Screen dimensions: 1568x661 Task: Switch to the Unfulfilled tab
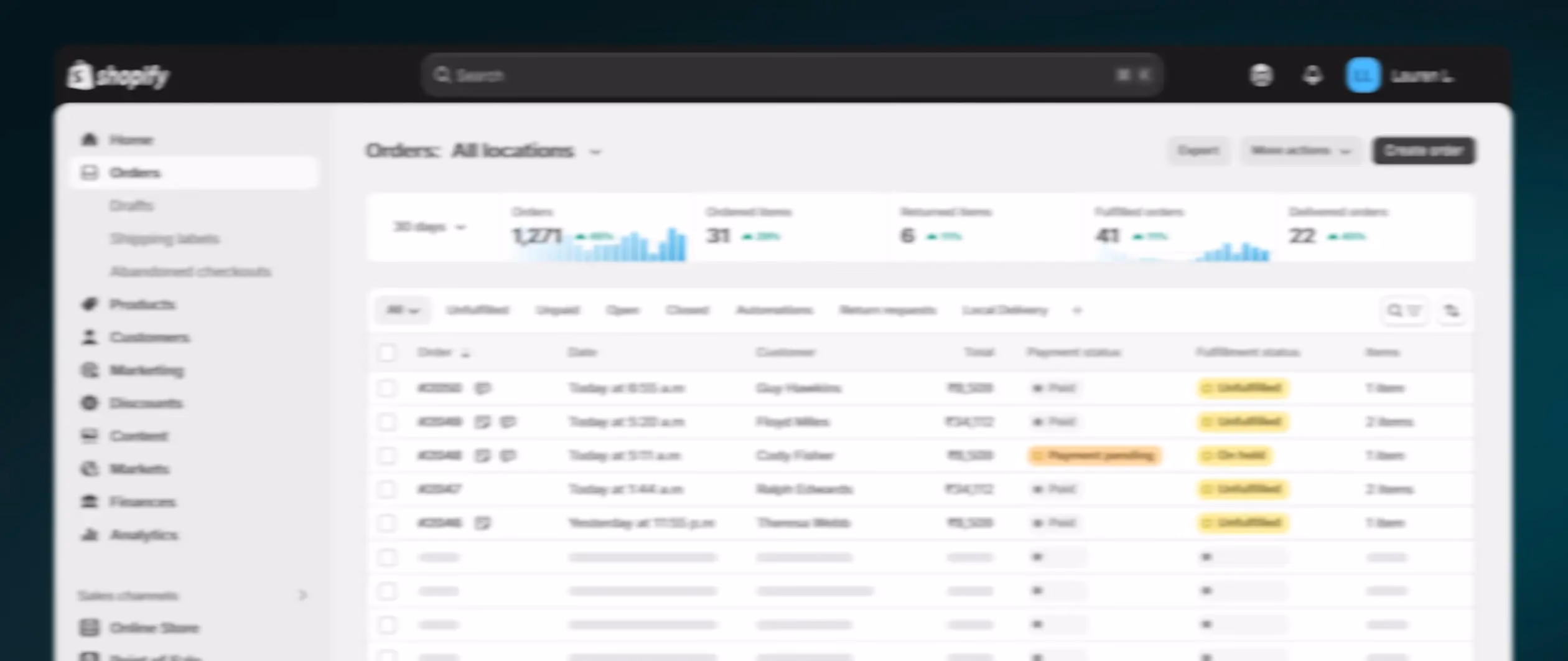coord(477,310)
